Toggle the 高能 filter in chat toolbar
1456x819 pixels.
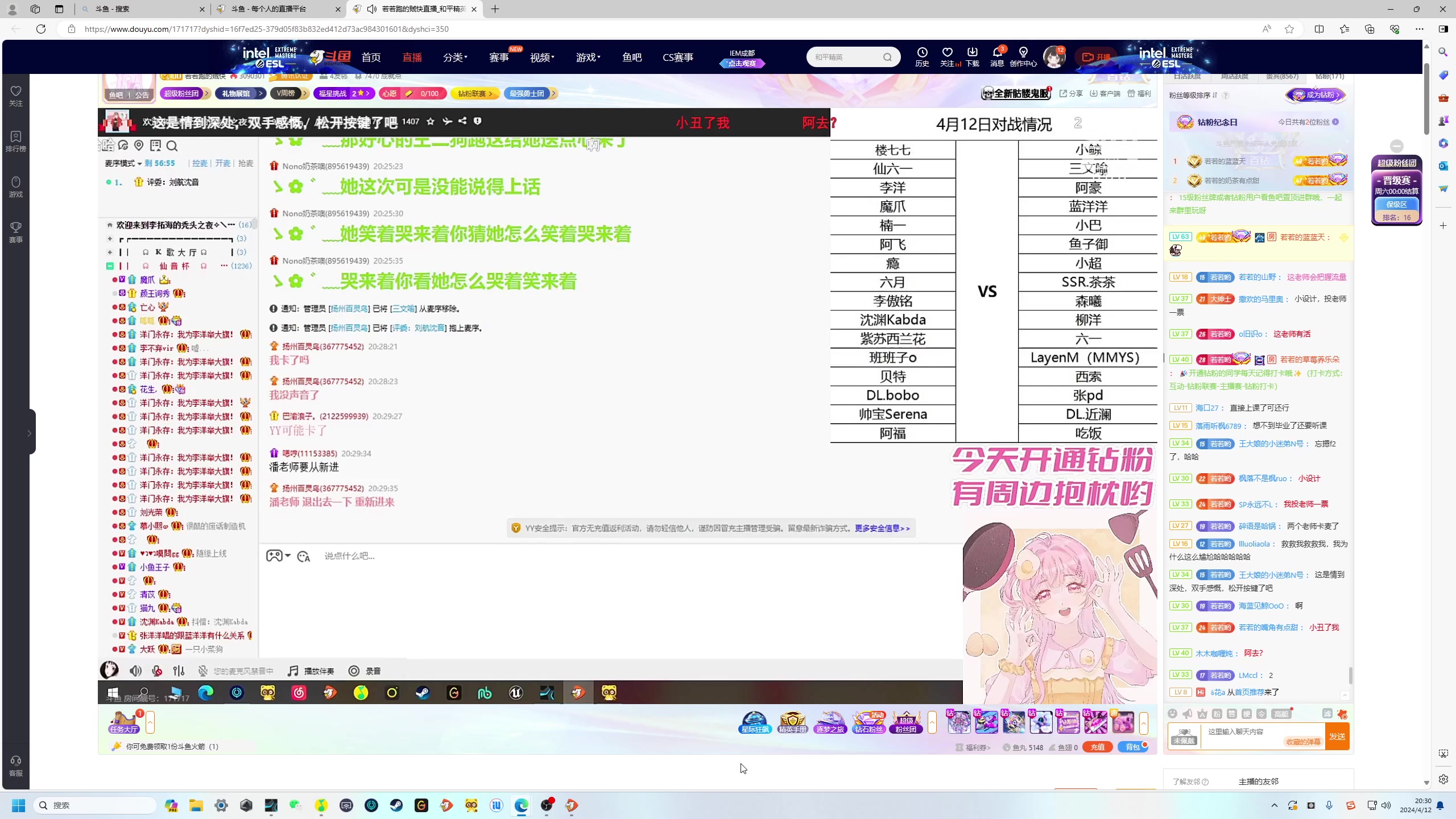1281,714
